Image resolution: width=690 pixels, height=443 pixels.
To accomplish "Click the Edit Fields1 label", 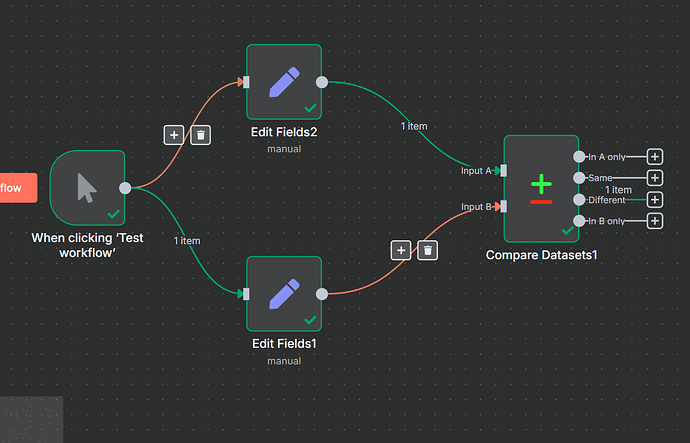I will click(284, 344).
